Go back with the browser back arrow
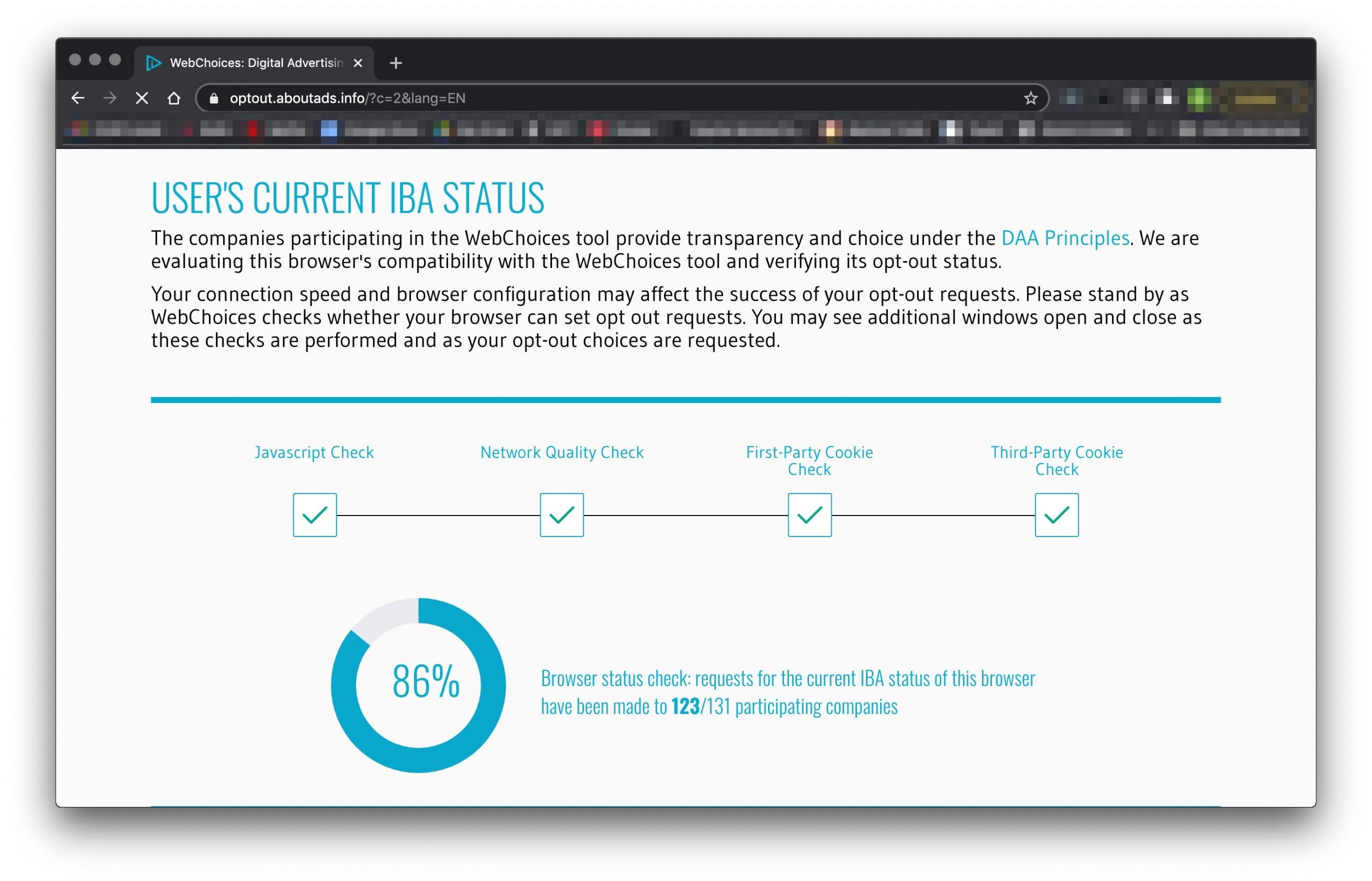This screenshot has width=1372, height=881. point(78,99)
